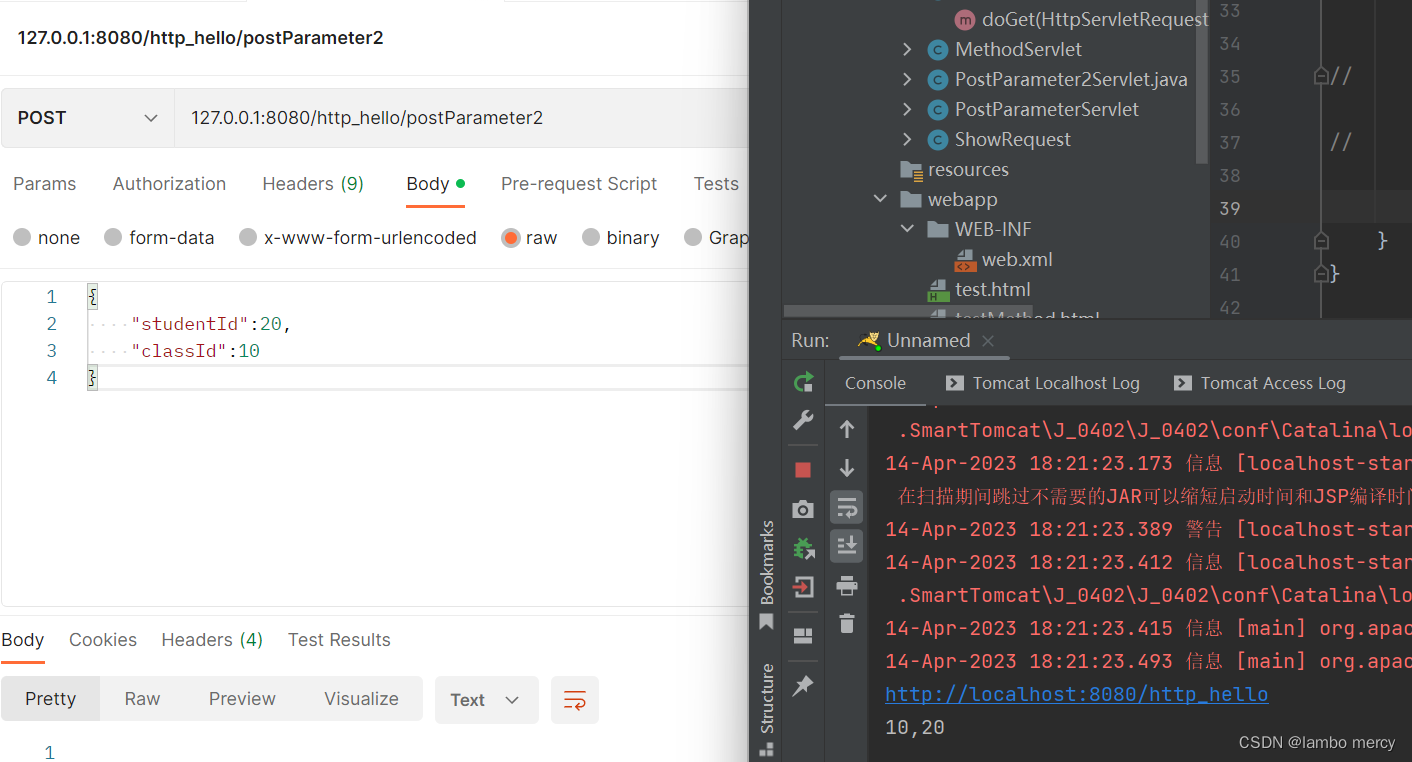Switch response view to Visualize
This screenshot has width=1412, height=762.
point(361,699)
